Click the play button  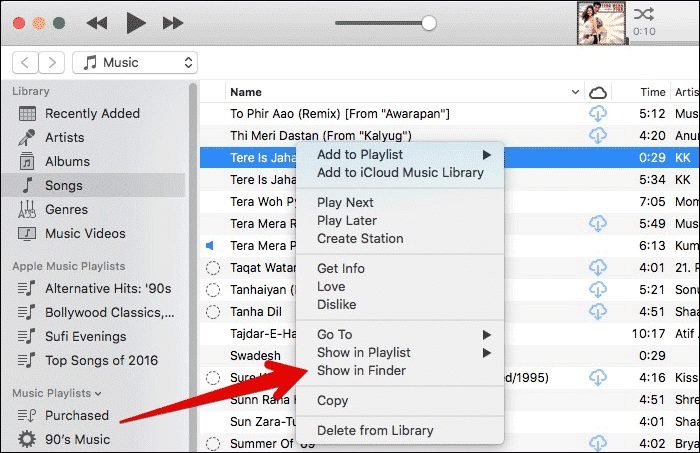click(x=136, y=23)
